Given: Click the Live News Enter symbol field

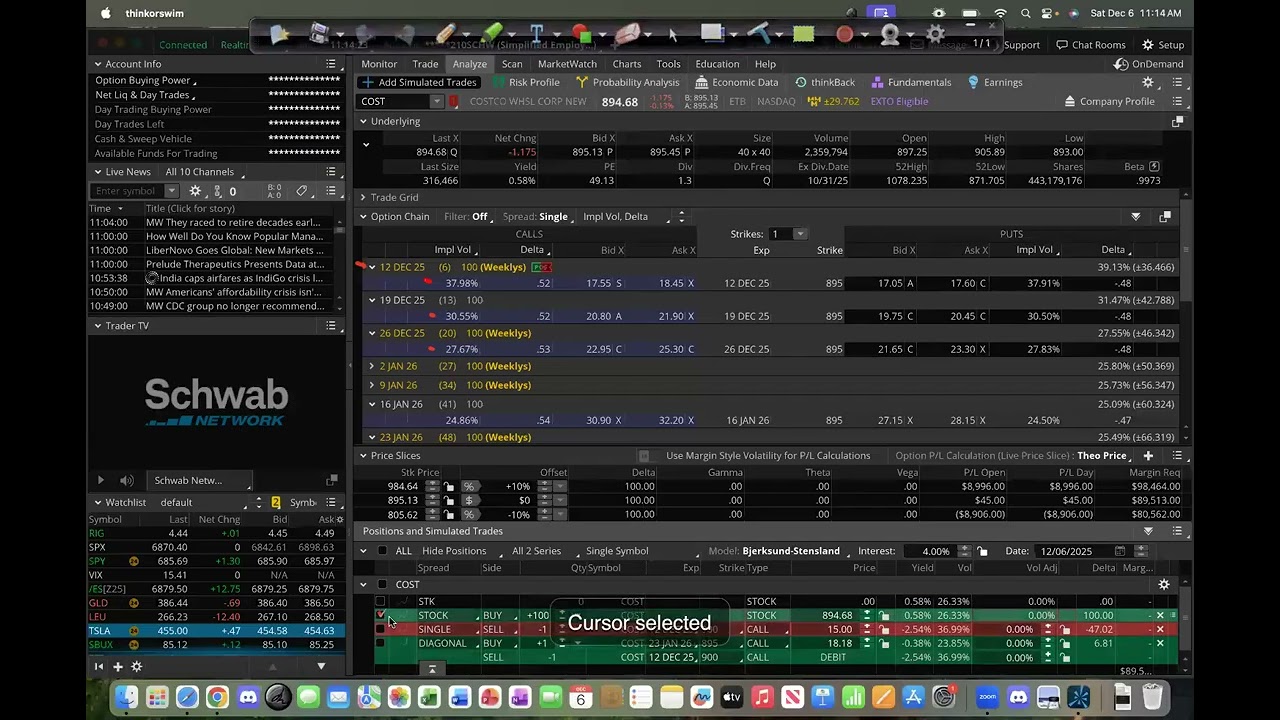Looking at the screenshot, I should [127, 191].
